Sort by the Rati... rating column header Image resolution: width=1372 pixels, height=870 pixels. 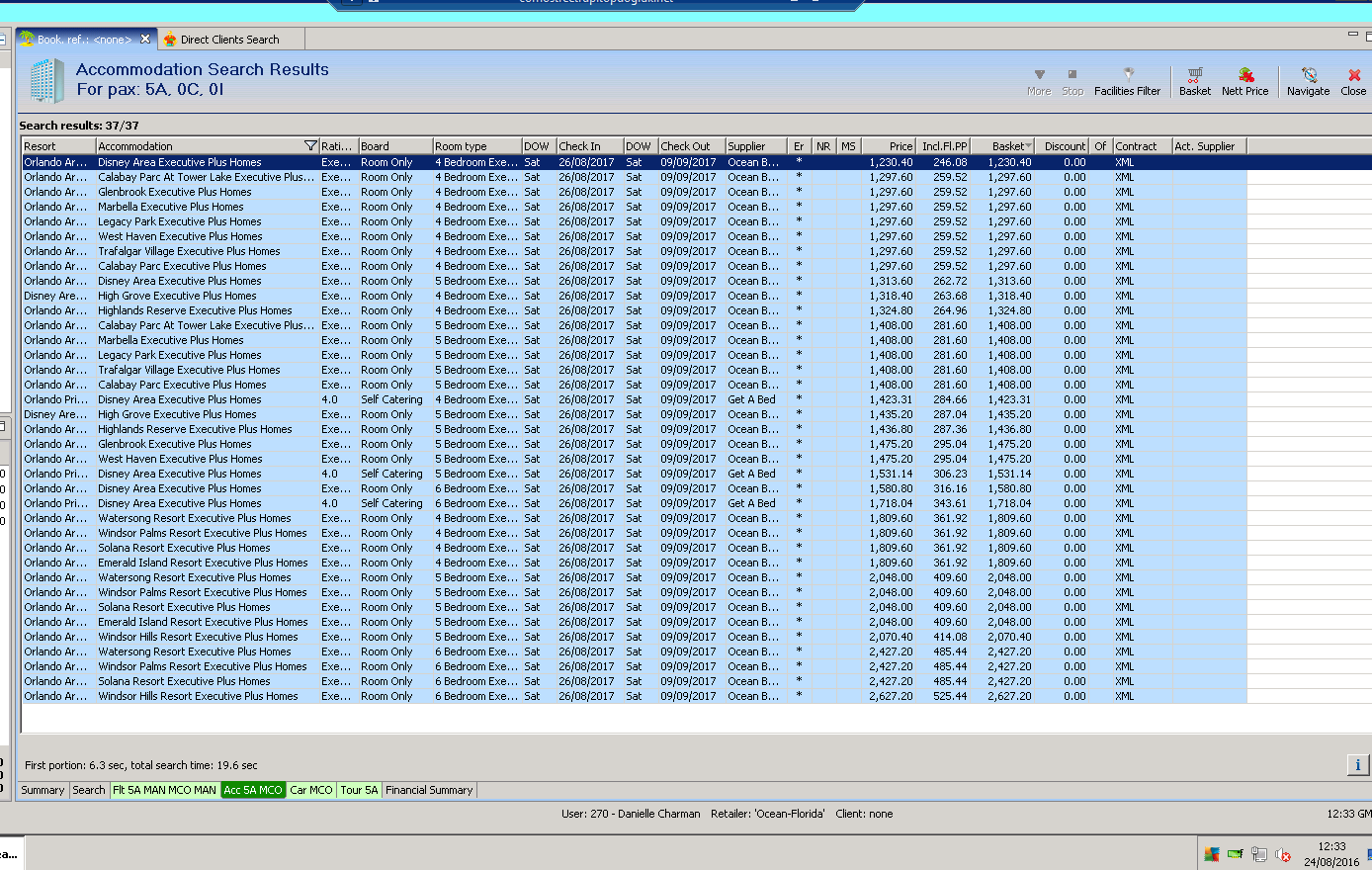[x=338, y=146]
